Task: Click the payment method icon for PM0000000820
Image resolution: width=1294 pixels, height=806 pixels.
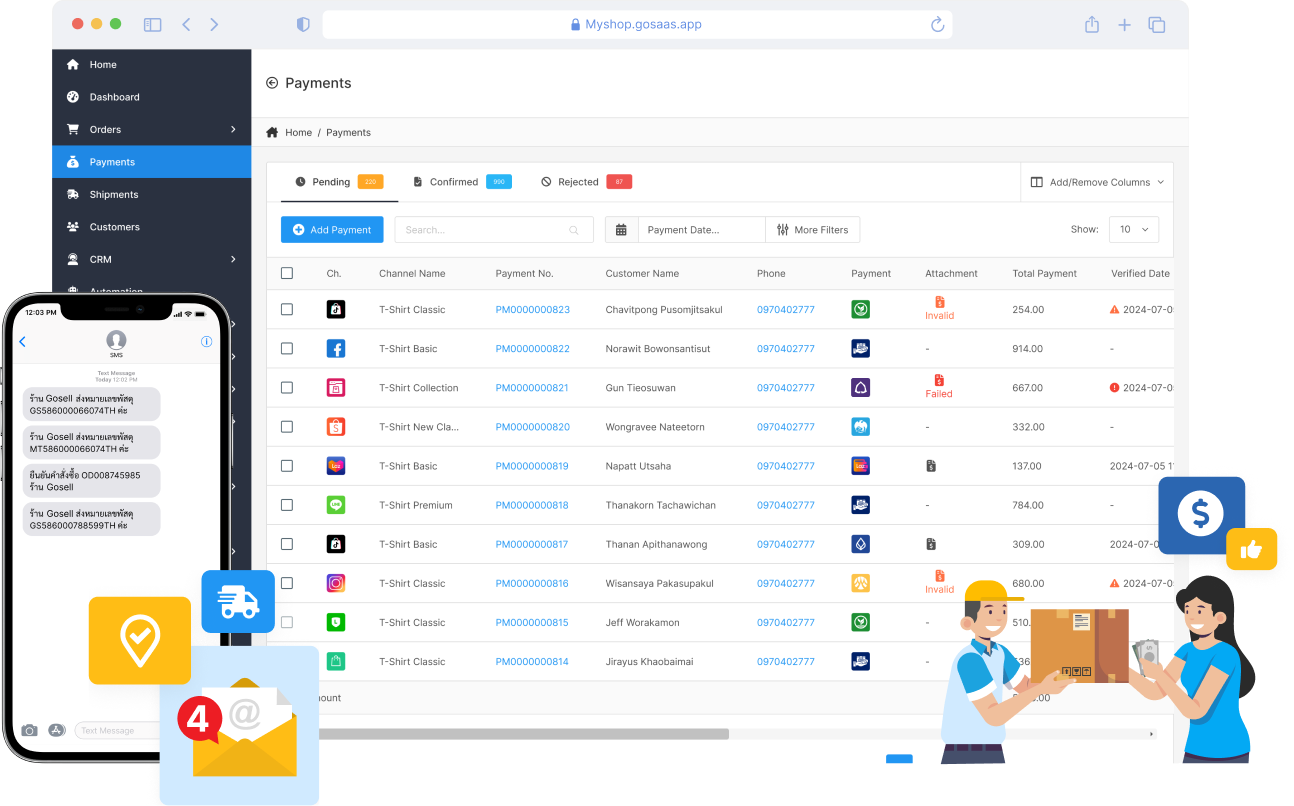Action: coord(860,427)
